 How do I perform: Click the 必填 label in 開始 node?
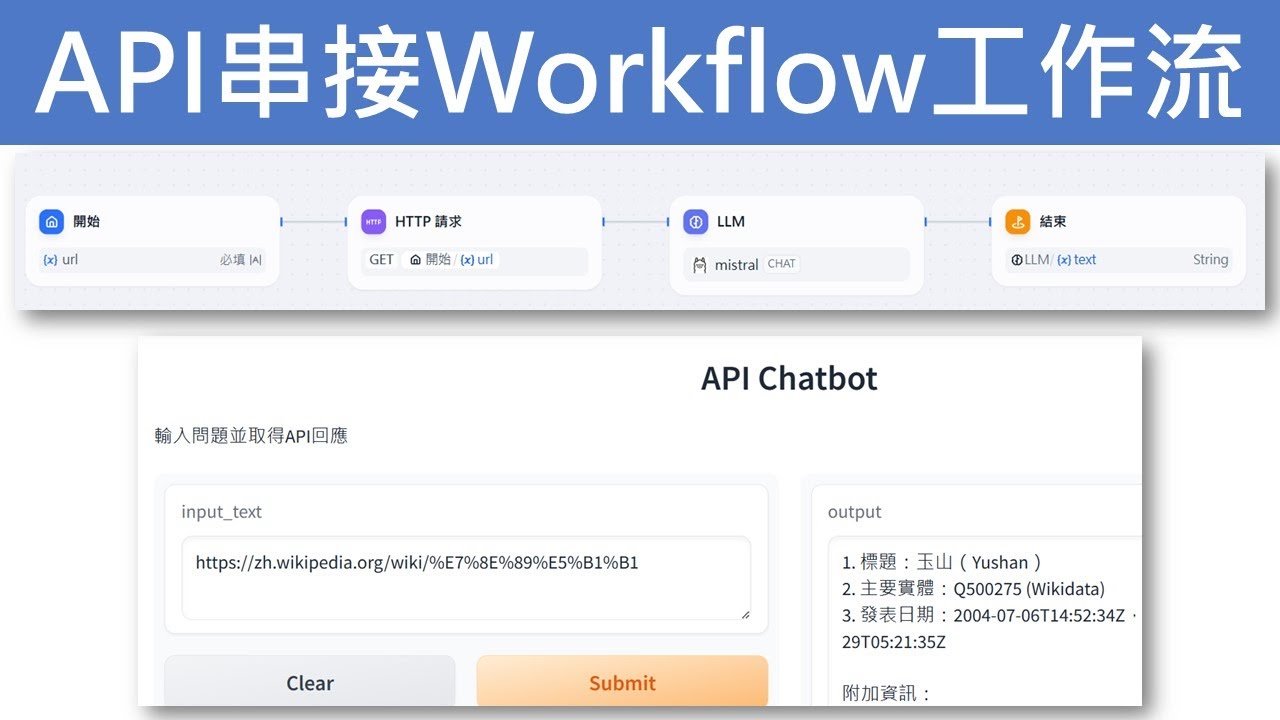point(232,259)
